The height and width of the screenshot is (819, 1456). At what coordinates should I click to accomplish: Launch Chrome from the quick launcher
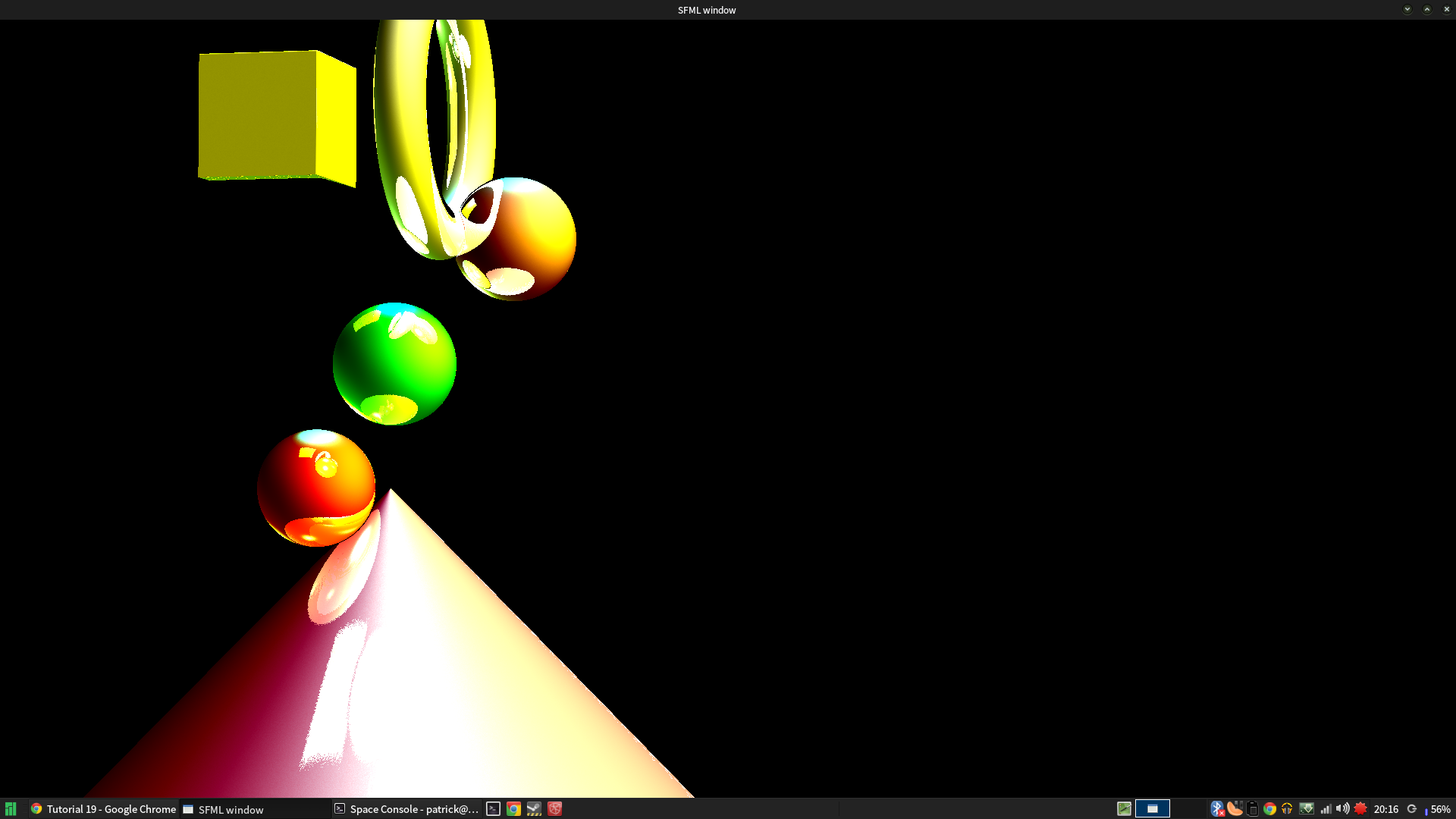513,809
